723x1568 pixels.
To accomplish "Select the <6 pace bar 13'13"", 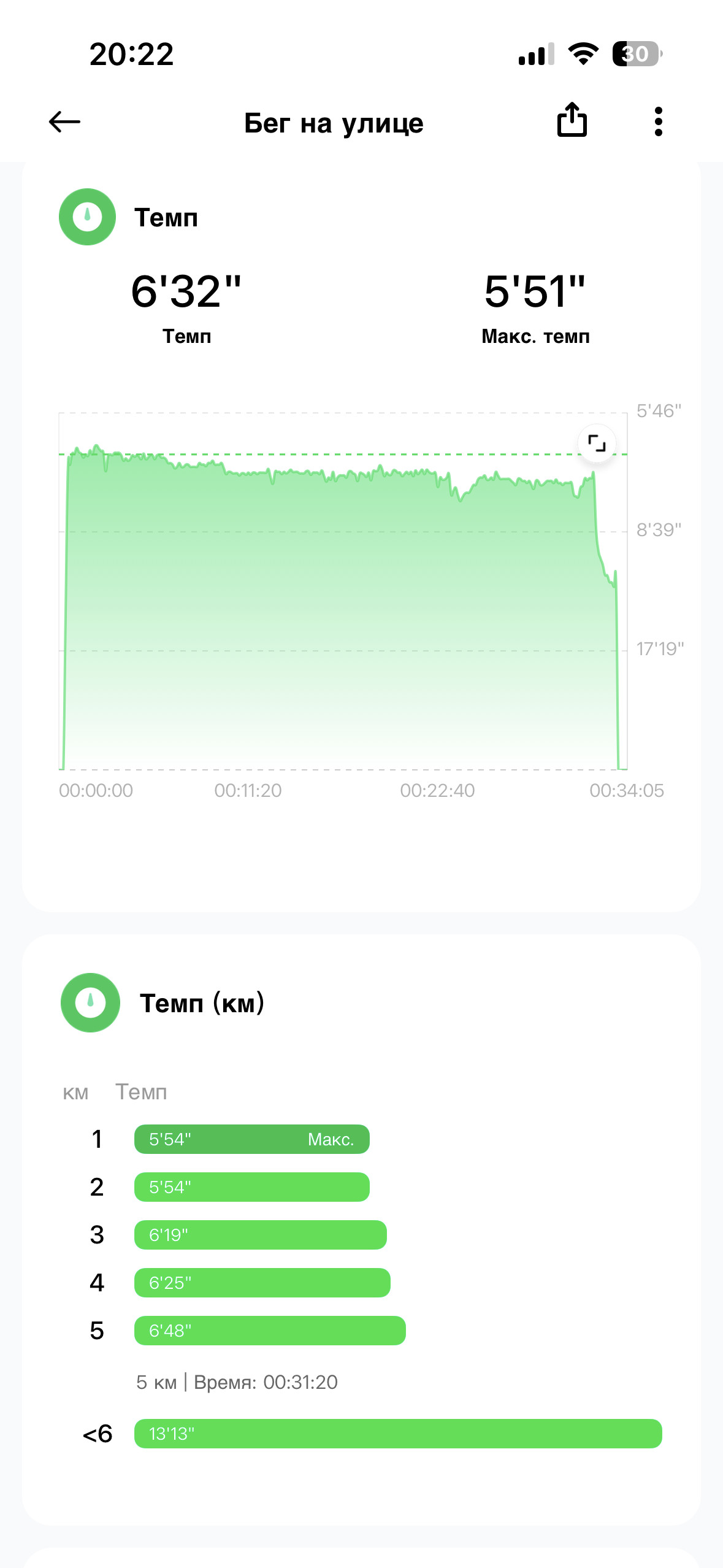I will (398, 1434).
